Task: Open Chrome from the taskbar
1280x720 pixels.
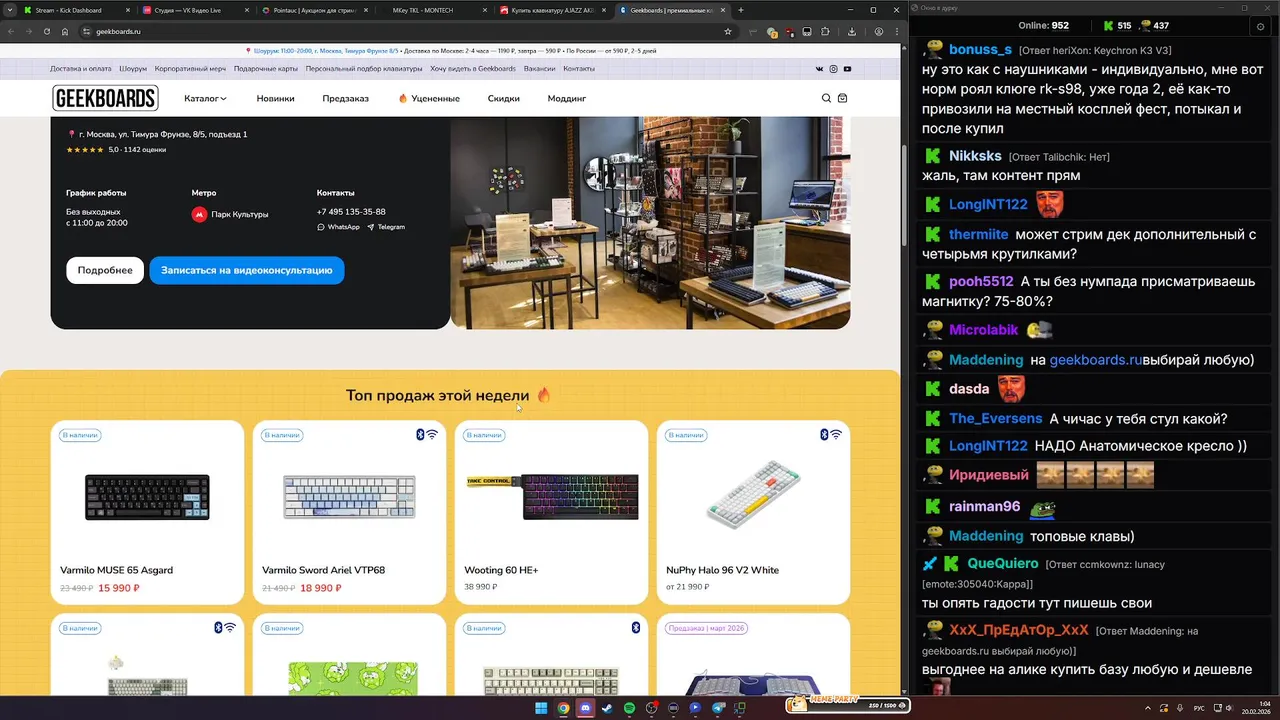Action: click(x=563, y=708)
